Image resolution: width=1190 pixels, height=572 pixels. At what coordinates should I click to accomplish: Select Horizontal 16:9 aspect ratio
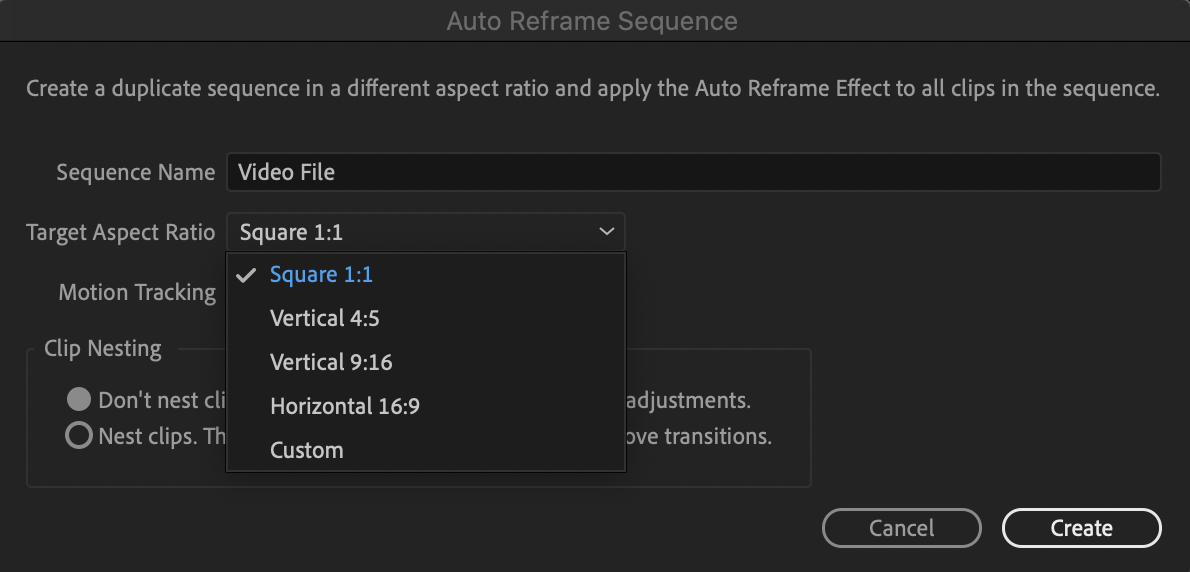coord(345,406)
